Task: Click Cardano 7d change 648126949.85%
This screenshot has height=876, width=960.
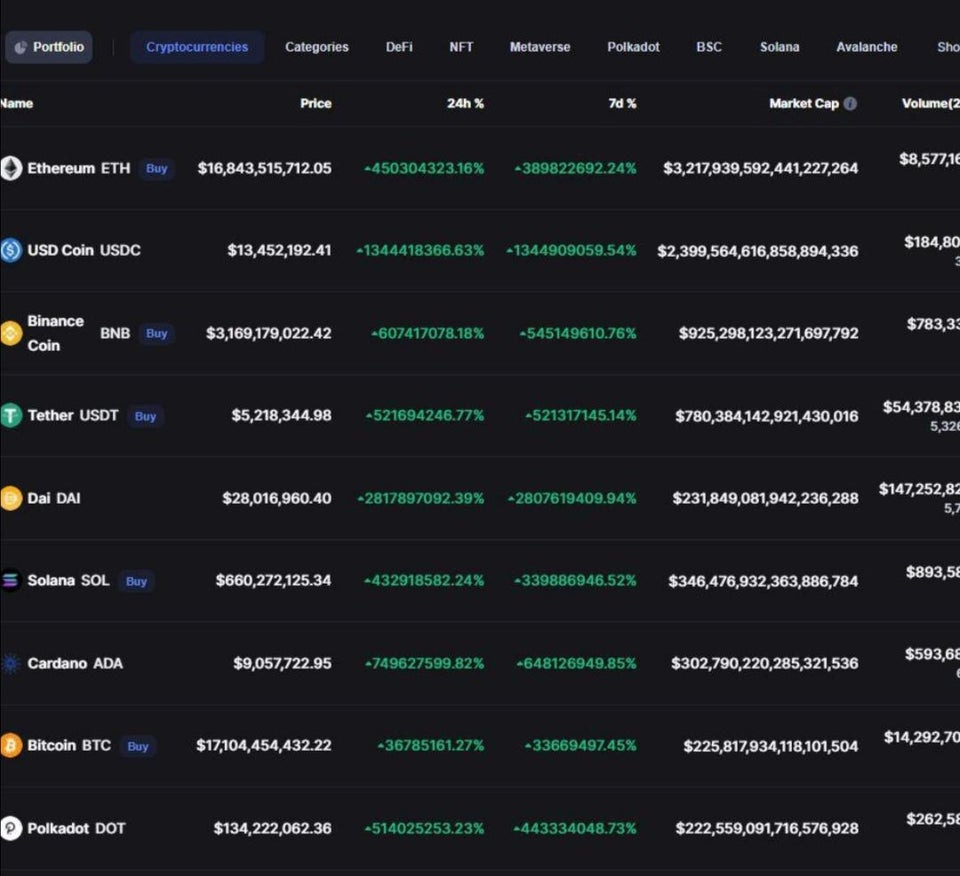Action: click(576, 663)
